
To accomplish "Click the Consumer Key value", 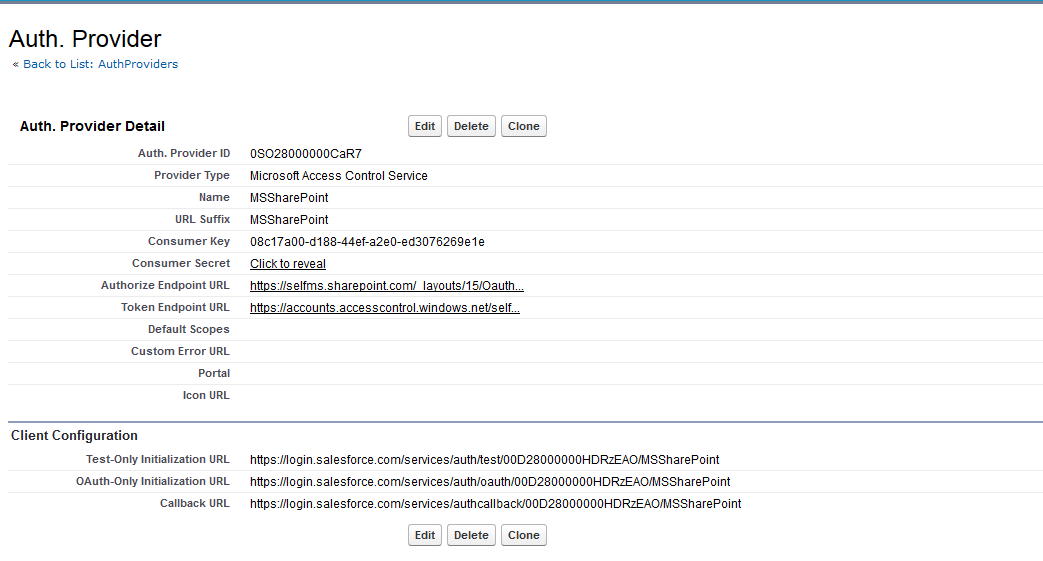I will [367, 242].
